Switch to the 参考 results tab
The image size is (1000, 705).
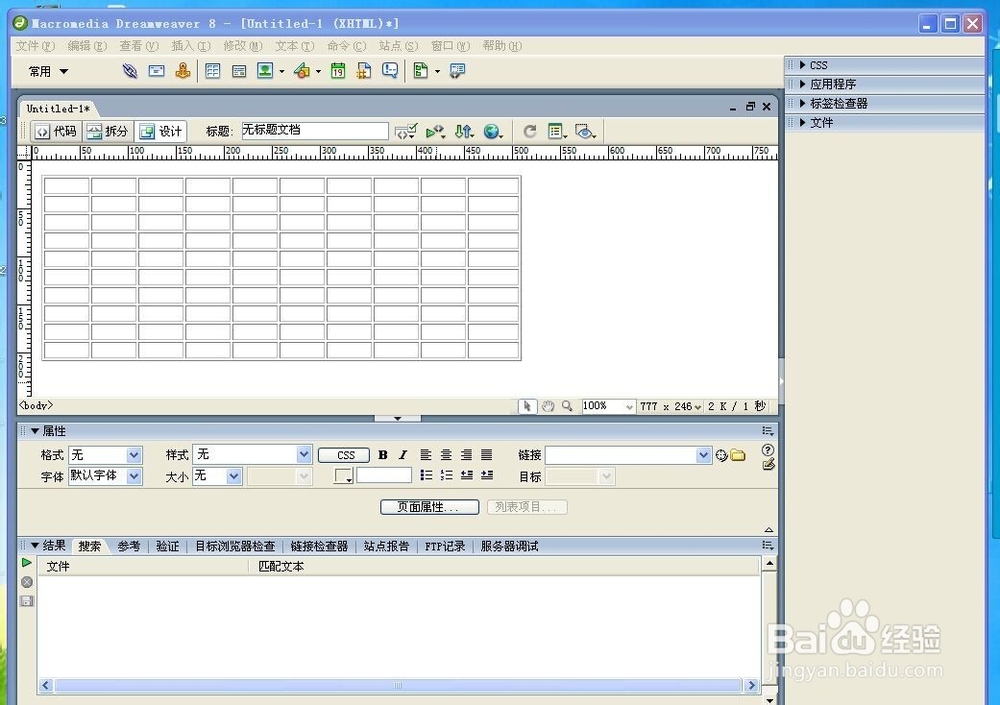(x=128, y=546)
